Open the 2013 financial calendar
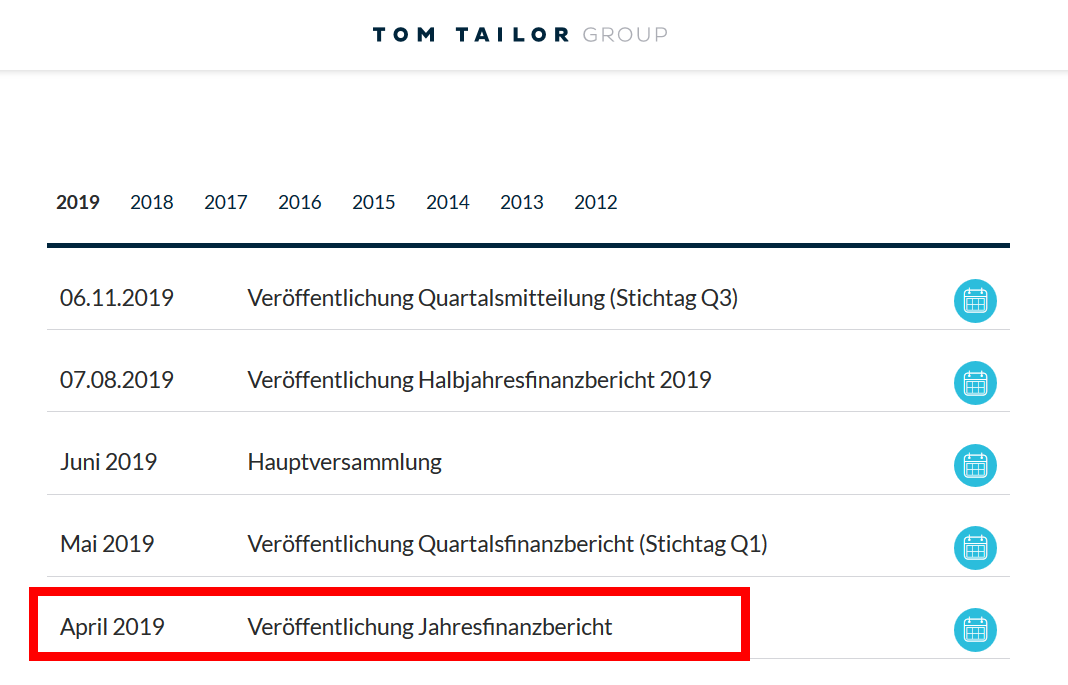Viewport: 1068px width, 685px height. pyautogui.click(x=522, y=202)
